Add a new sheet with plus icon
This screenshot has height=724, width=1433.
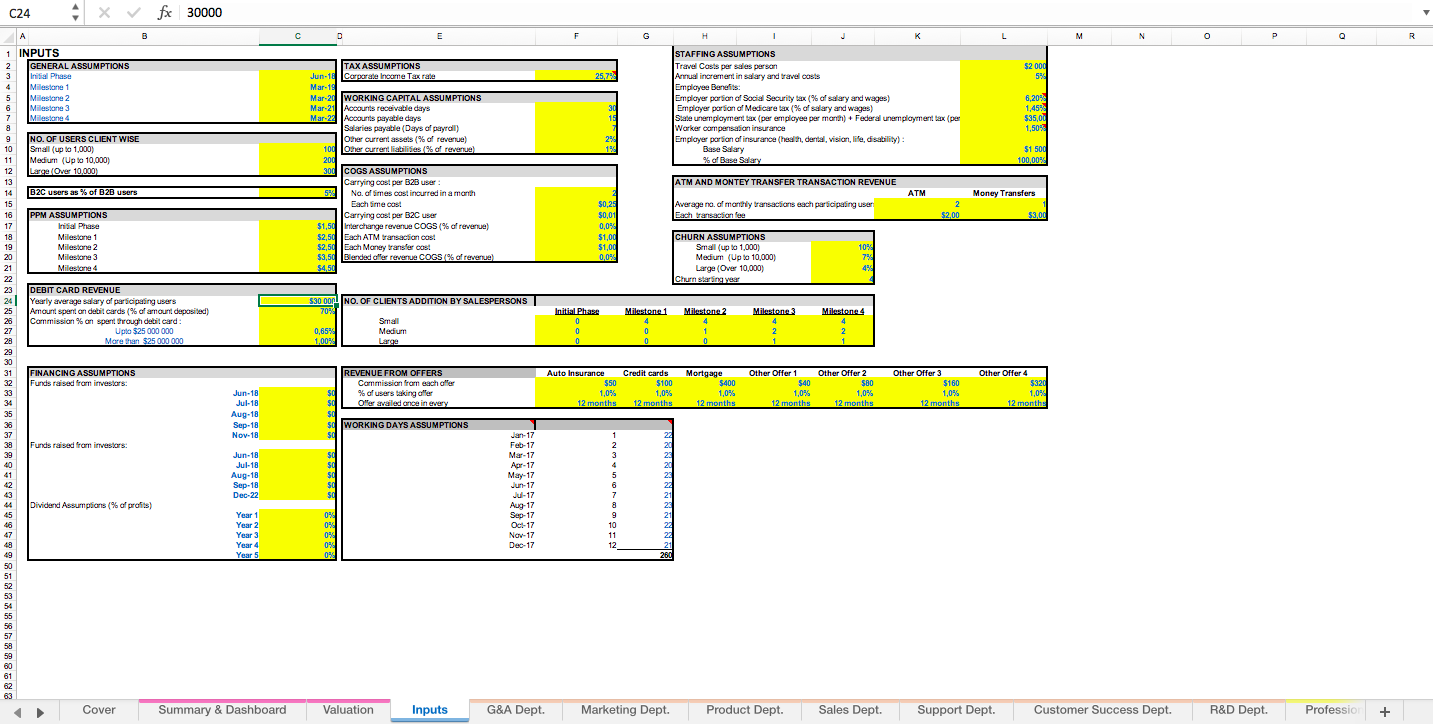(x=1385, y=711)
